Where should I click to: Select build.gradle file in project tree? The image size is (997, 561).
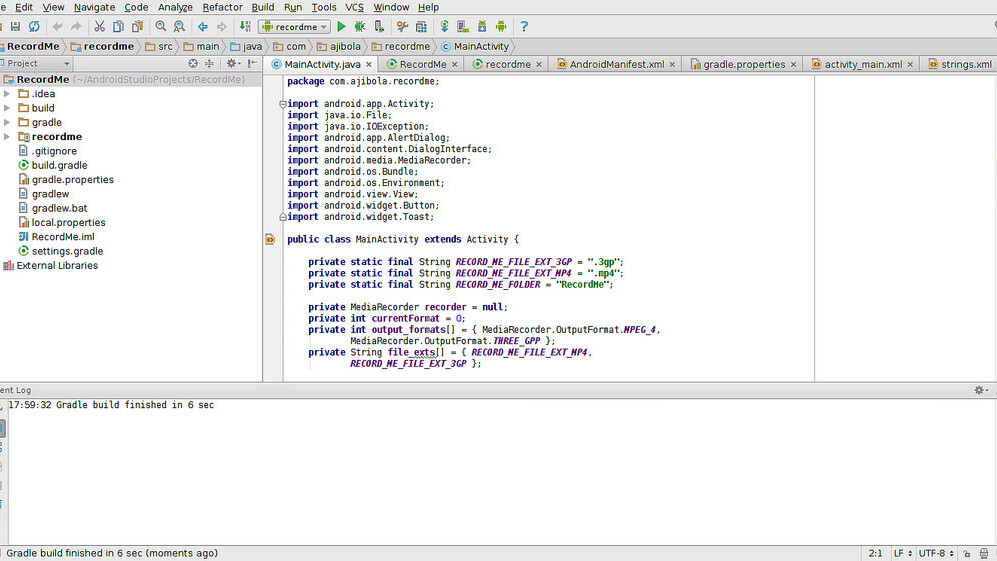coord(59,166)
